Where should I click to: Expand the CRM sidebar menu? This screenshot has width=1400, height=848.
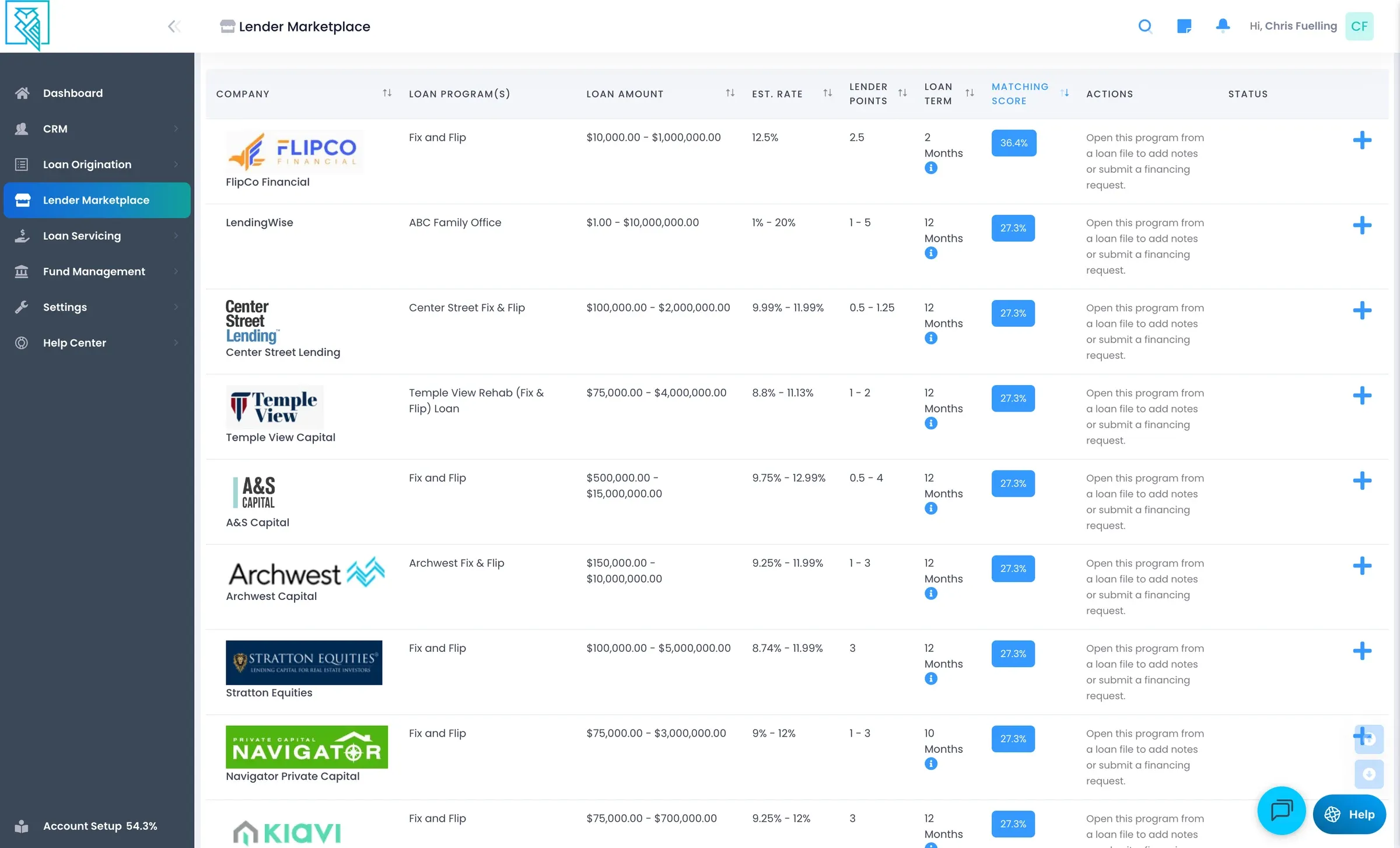click(x=97, y=129)
